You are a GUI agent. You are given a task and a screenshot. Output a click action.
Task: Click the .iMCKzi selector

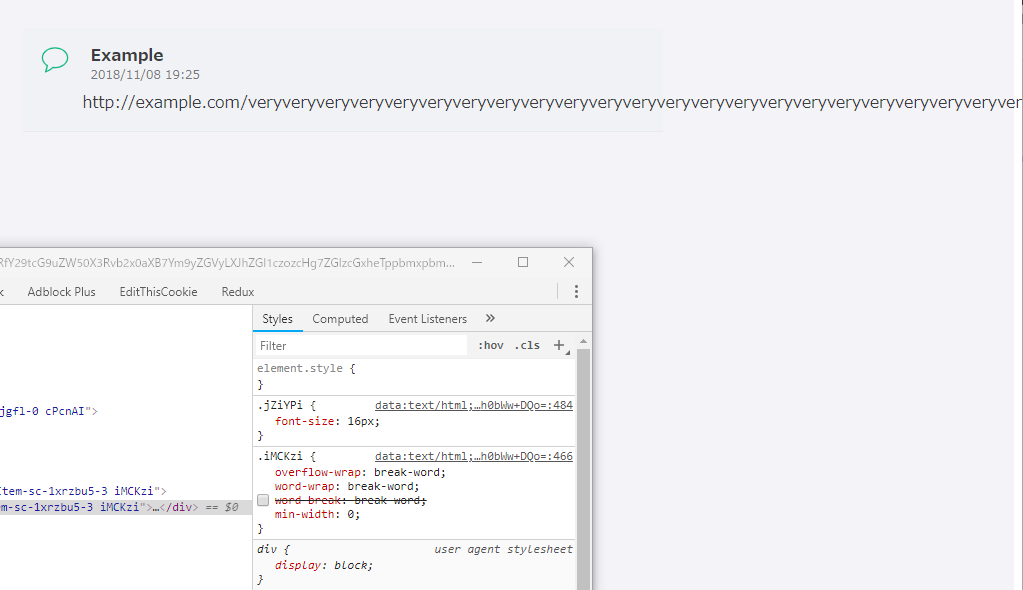click(280, 456)
